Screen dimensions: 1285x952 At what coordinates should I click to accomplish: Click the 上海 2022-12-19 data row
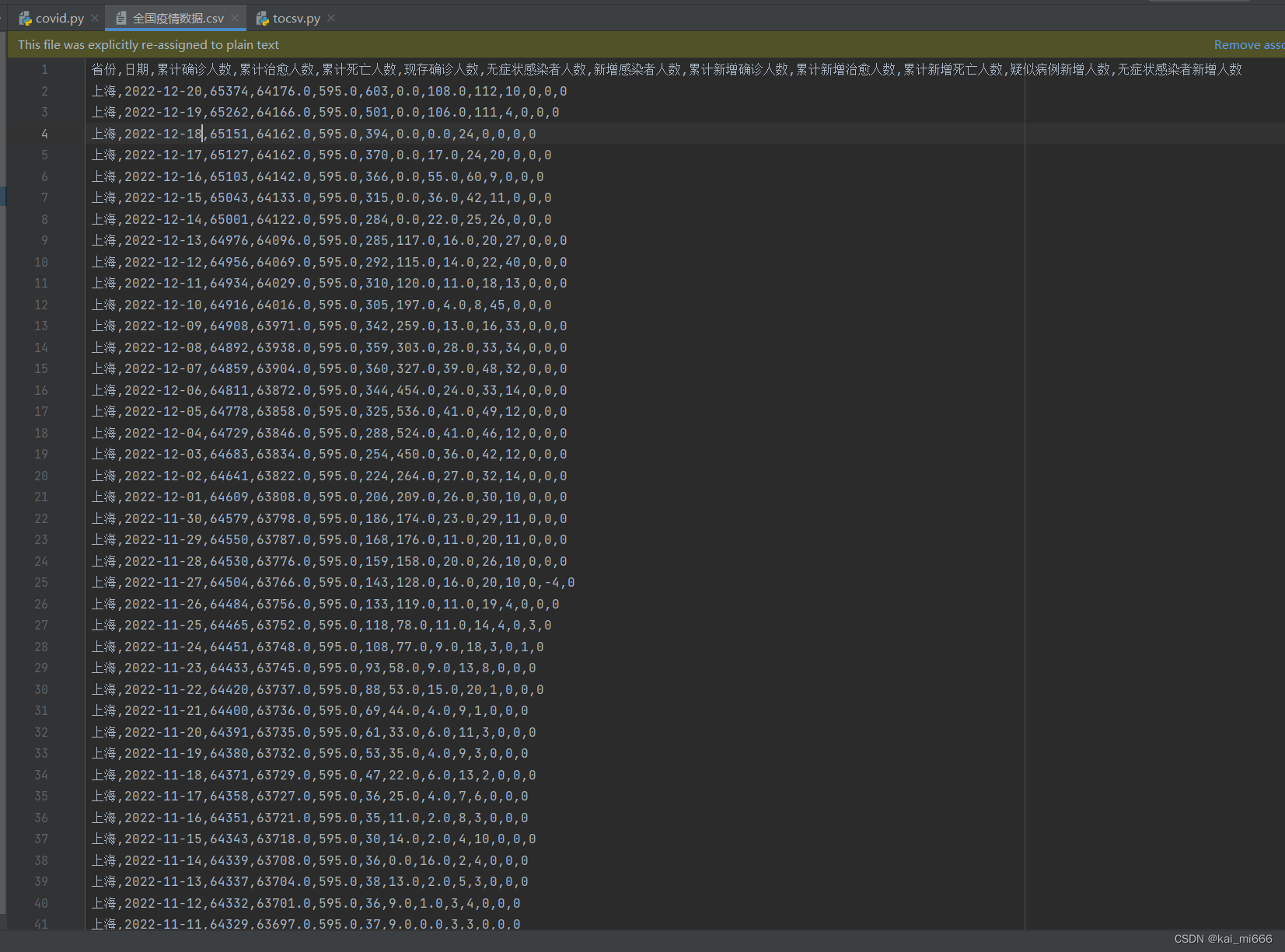pos(325,112)
